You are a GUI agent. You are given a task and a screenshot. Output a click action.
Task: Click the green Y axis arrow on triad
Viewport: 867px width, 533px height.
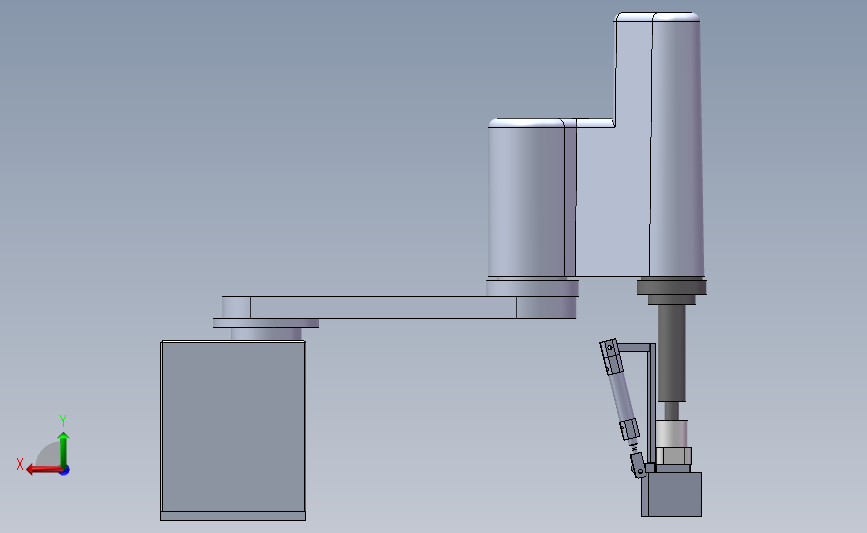[64, 449]
